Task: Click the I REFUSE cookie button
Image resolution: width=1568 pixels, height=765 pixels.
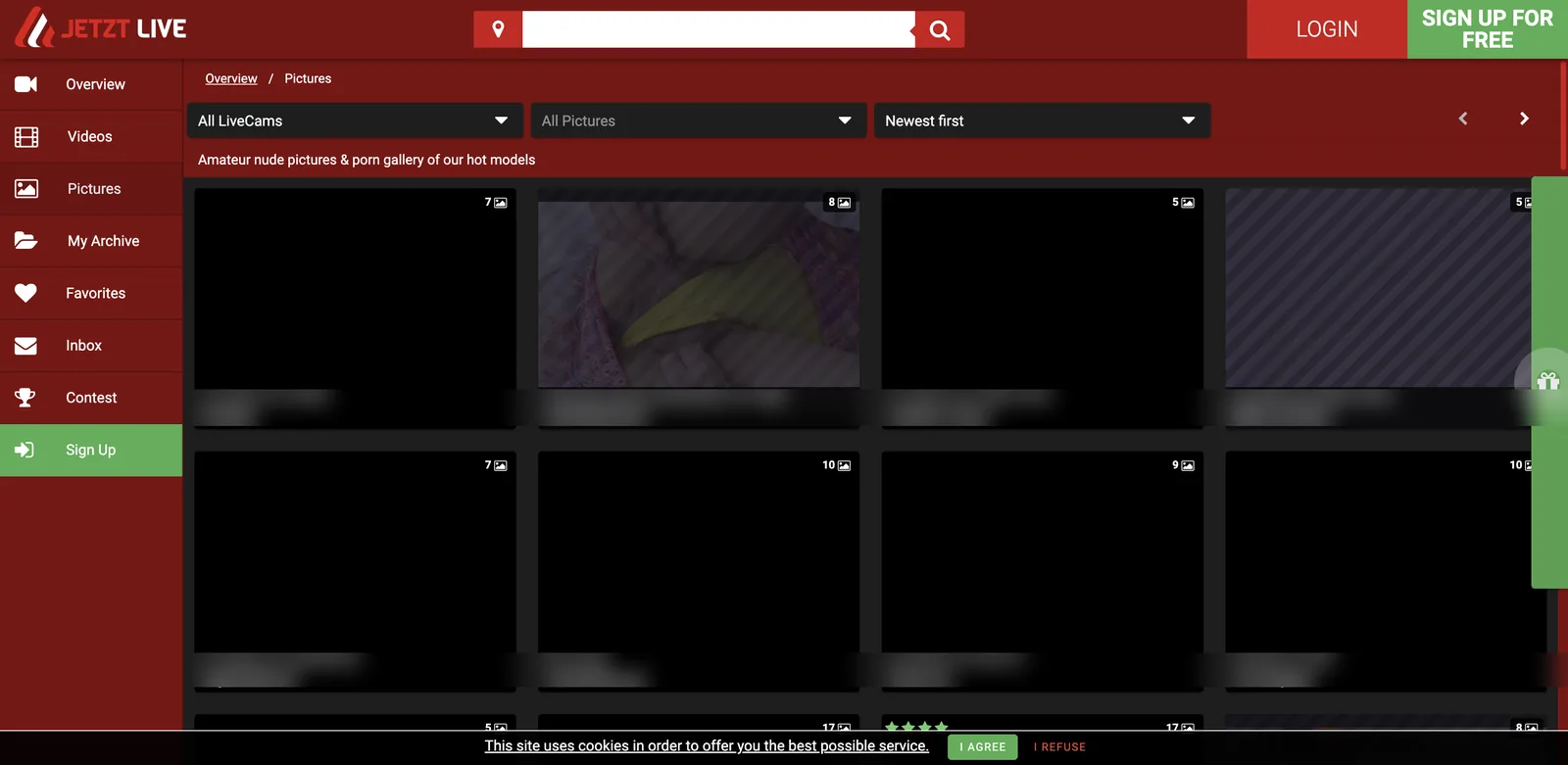Action: [1059, 746]
